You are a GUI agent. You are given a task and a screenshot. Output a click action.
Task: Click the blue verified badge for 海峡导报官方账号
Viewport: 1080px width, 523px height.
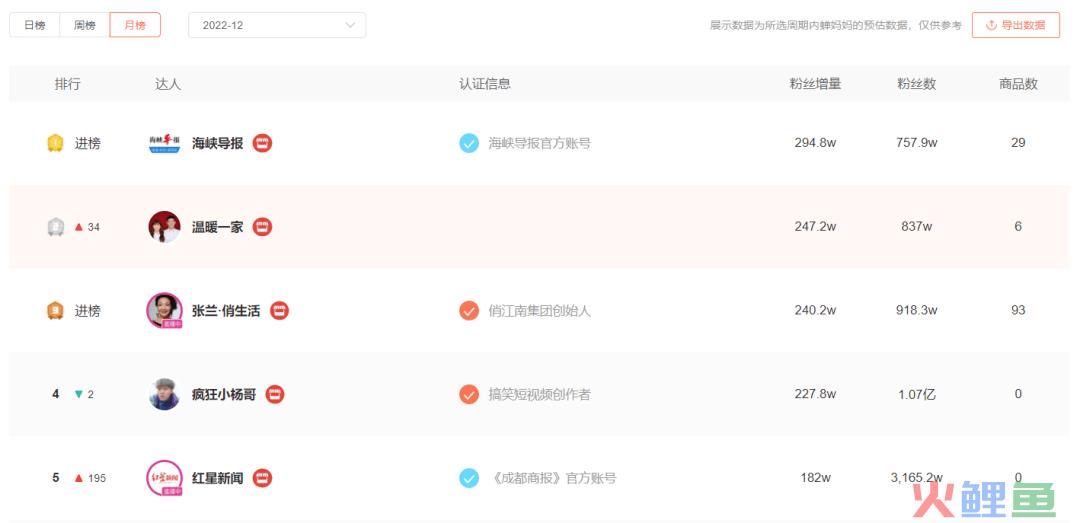pyautogui.click(x=469, y=143)
